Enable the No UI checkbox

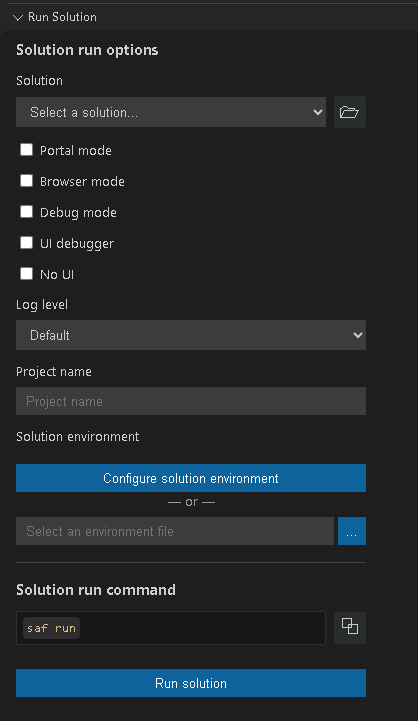pyautogui.click(x=27, y=274)
